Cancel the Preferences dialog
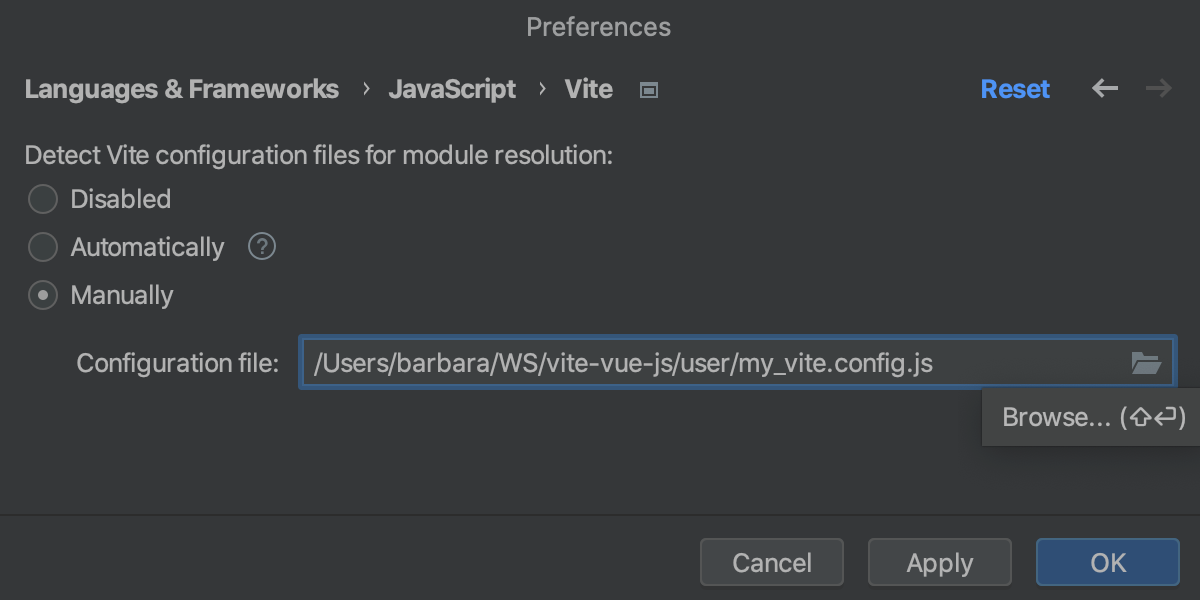The width and height of the screenshot is (1200, 600). (x=771, y=562)
